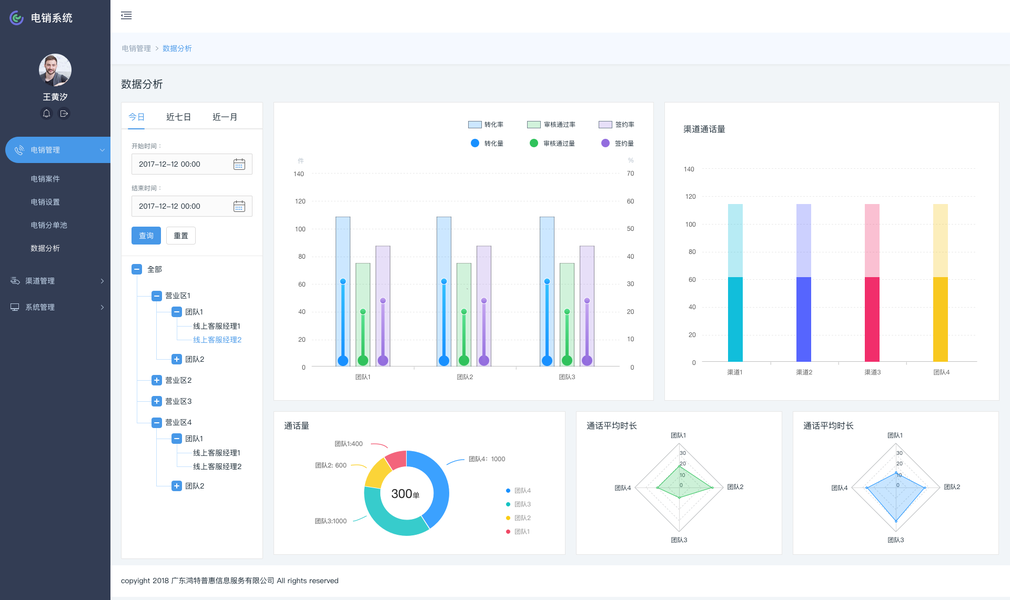Screen dimensions: 1010x600
Task: Click the logout icon under the user name
Action: (64, 113)
